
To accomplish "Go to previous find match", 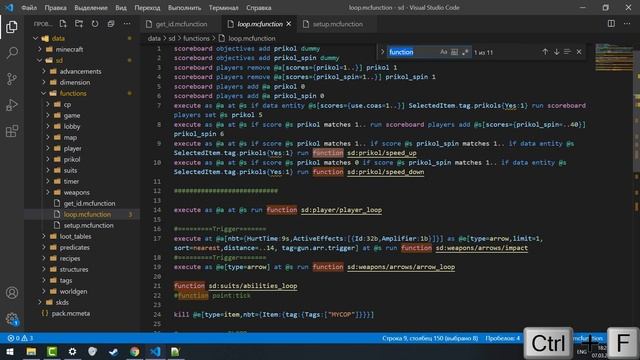I will tap(545, 52).
